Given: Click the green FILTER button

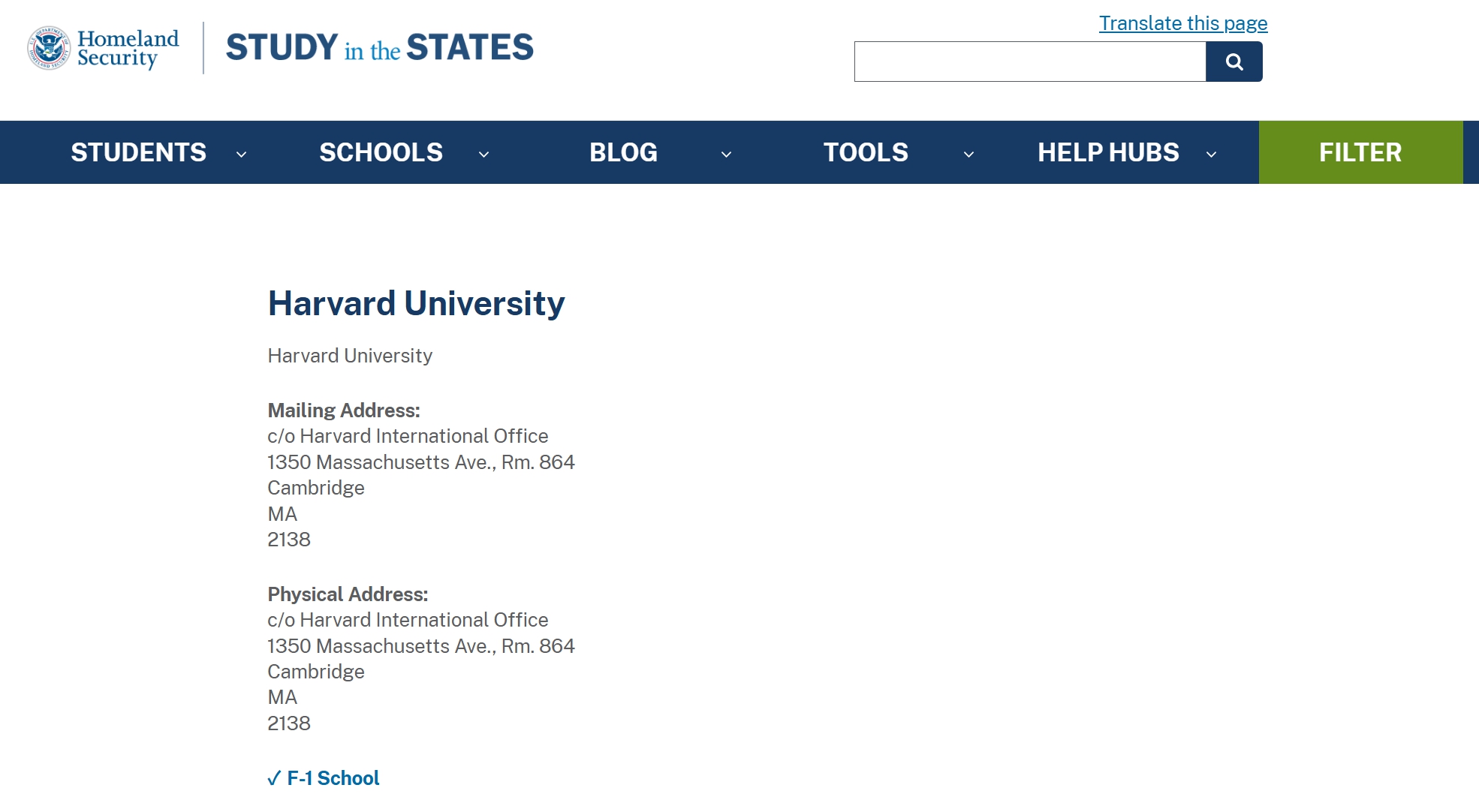Looking at the screenshot, I should click(x=1360, y=152).
